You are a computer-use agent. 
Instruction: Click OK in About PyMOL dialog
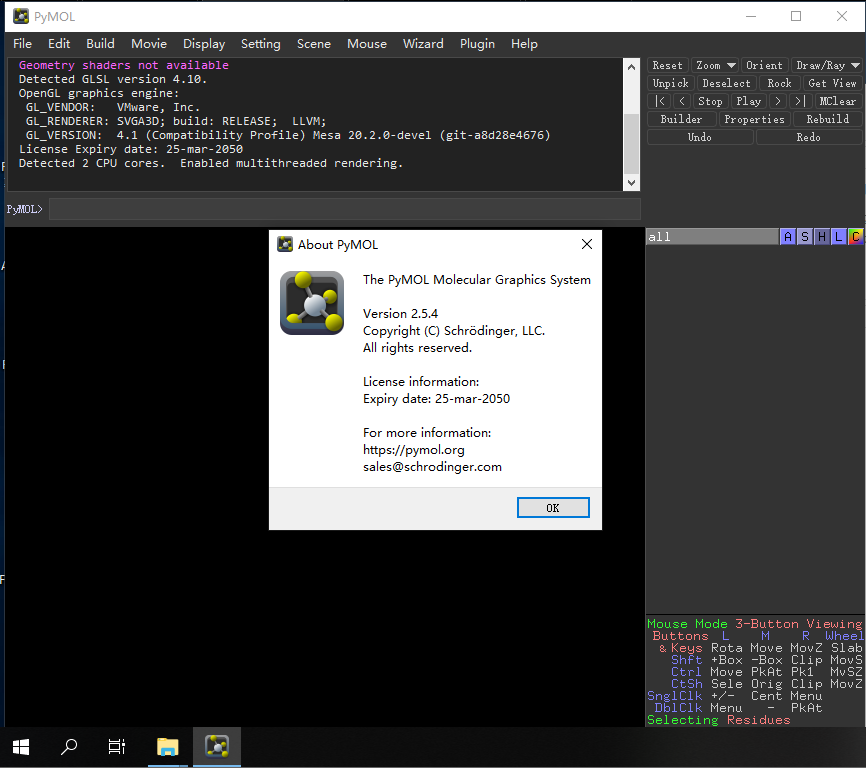tap(553, 508)
